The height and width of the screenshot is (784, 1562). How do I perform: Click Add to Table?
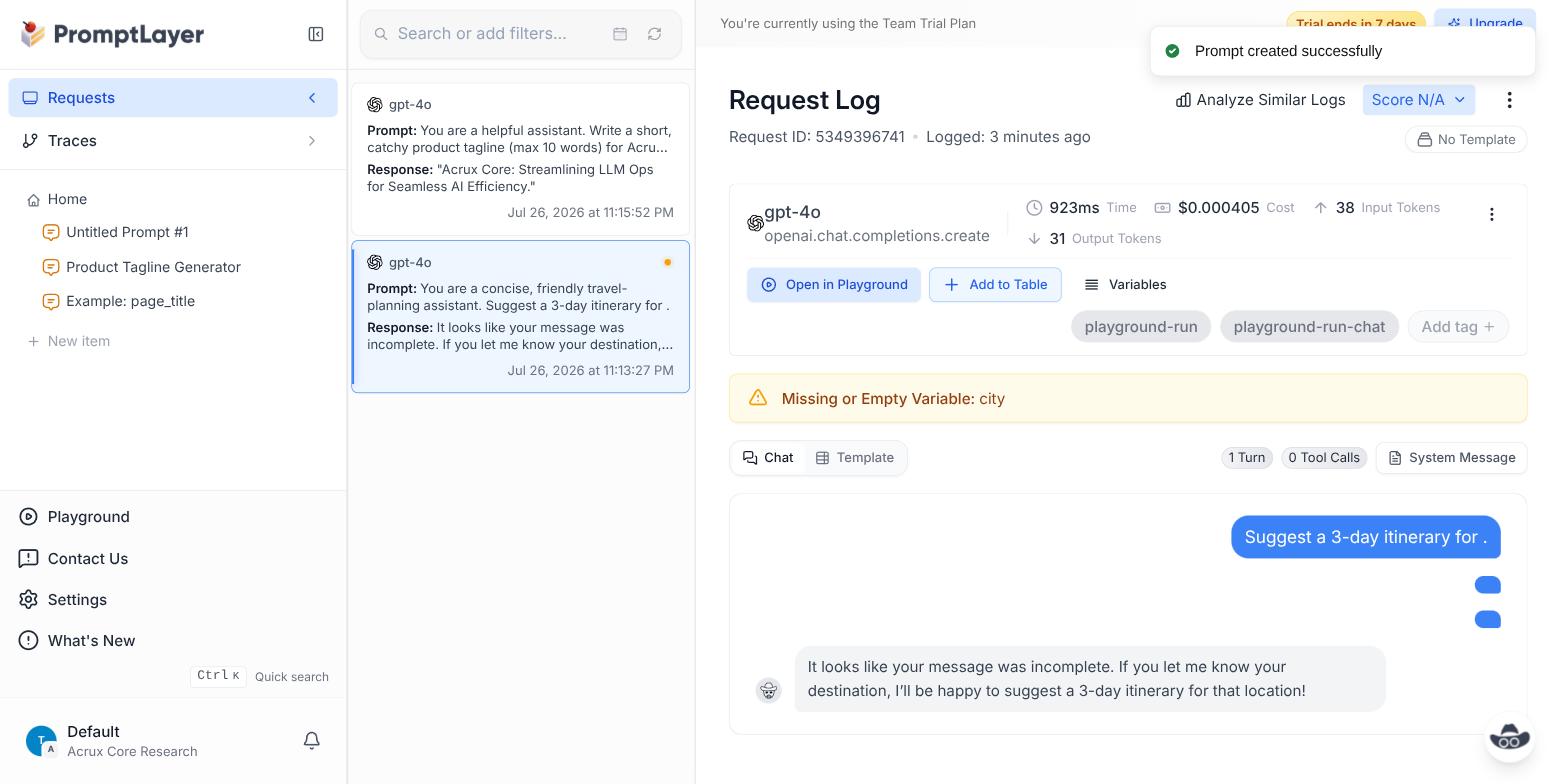pyautogui.click(x=995, y=285)
